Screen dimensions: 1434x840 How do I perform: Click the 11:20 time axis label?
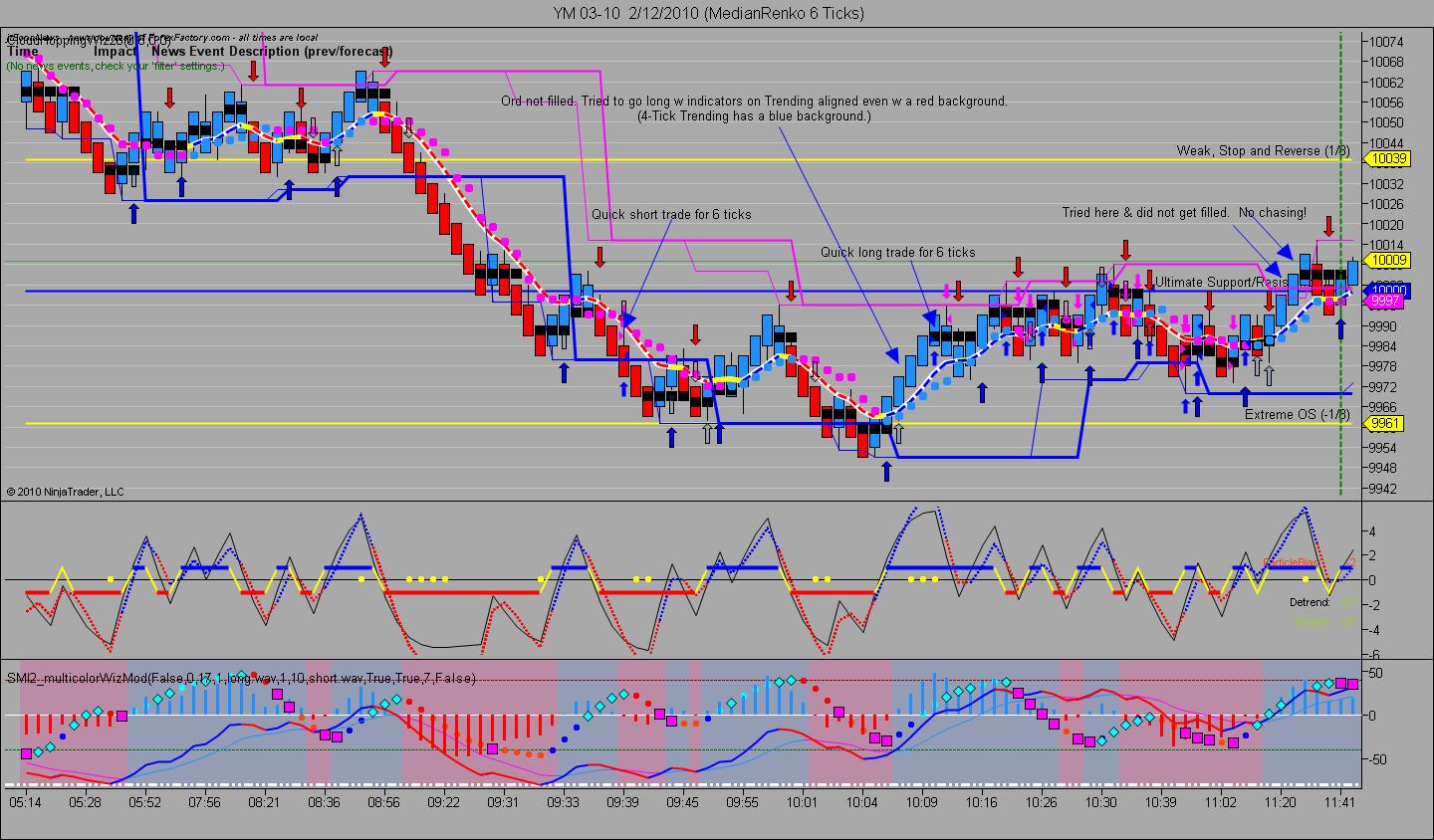point(1281,801)
